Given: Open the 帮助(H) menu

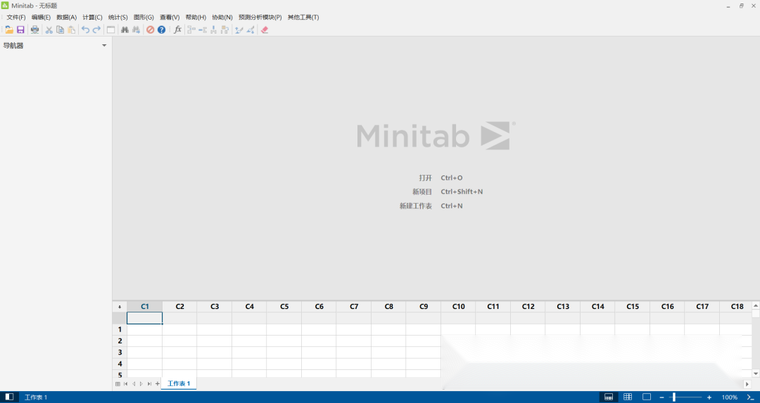Looking at the screenshot, I should tap(196, 17).
